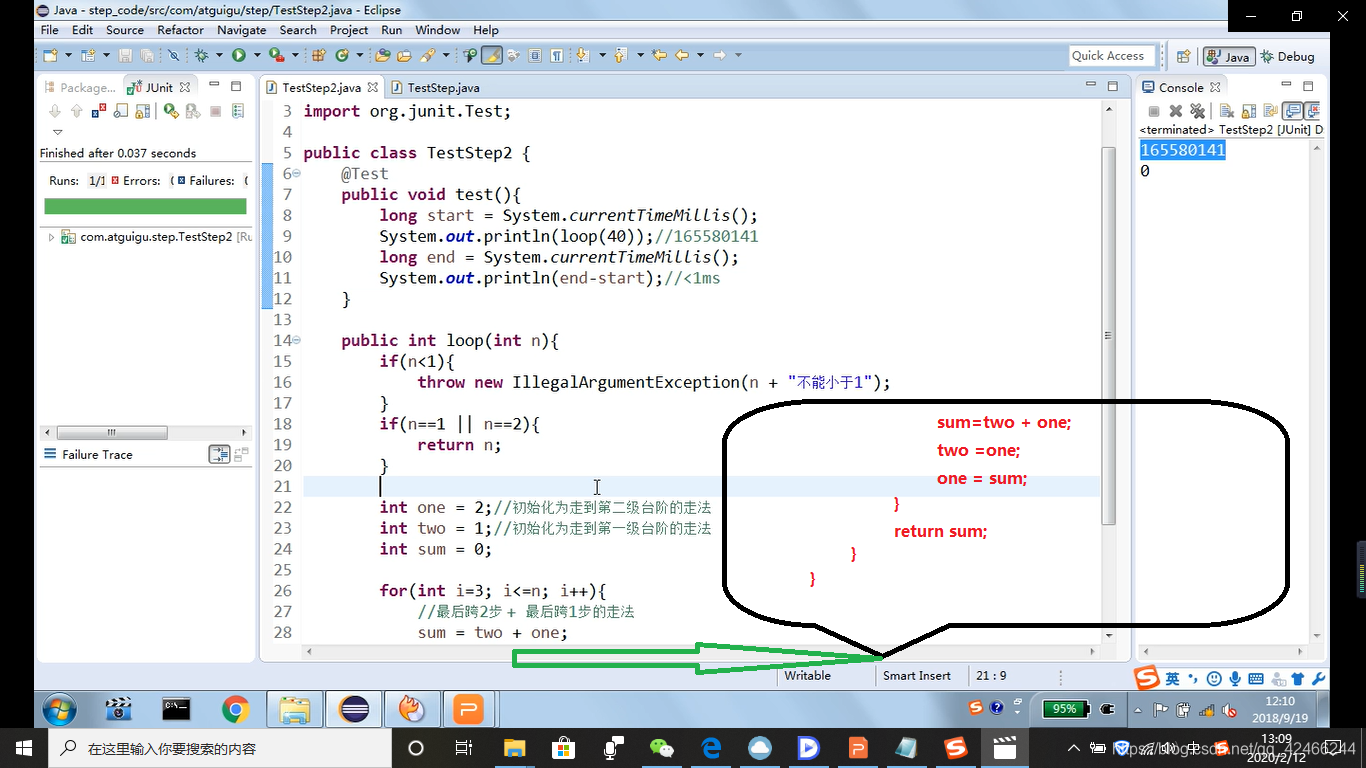Toggle JUnit Scroll Lock icon
This screenshot has width=1366, height=768.
142,111
